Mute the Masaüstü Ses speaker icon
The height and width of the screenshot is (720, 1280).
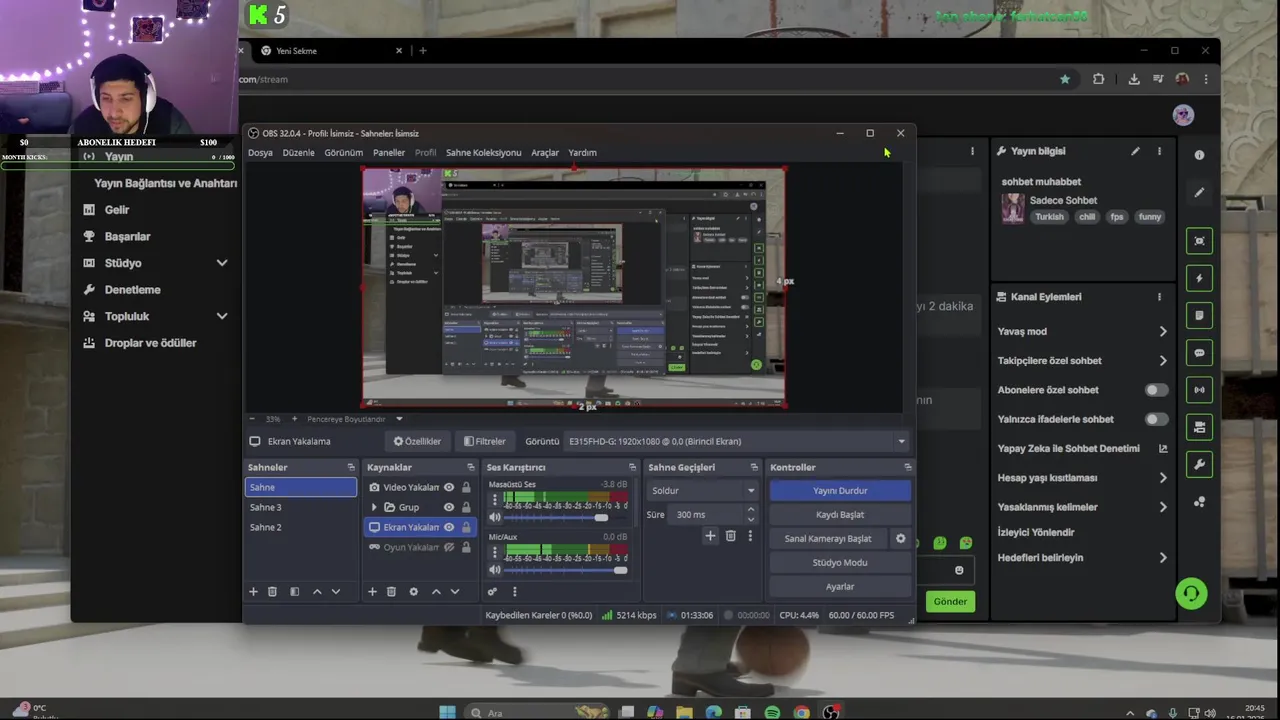(x=494, y=518)
